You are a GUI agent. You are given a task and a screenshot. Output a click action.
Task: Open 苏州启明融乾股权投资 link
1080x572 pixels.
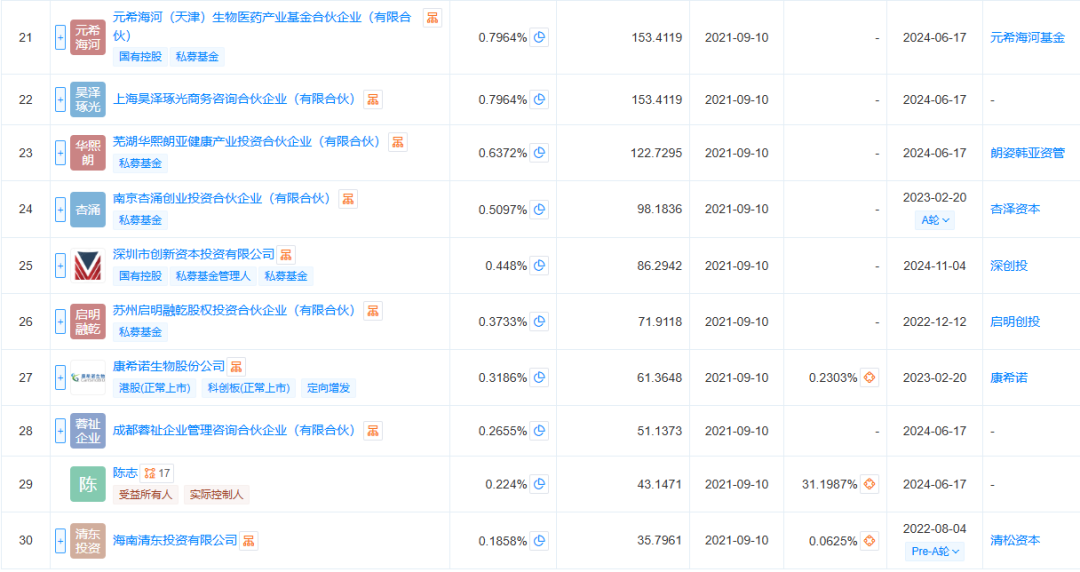(x=234, y=310)
